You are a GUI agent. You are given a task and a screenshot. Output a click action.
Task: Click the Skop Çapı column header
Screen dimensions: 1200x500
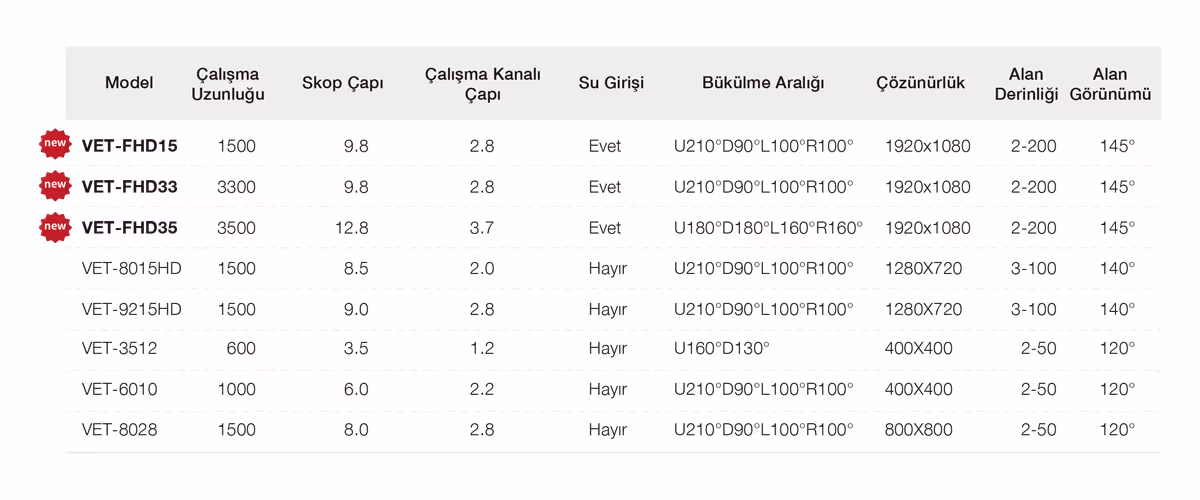point(343,83)
